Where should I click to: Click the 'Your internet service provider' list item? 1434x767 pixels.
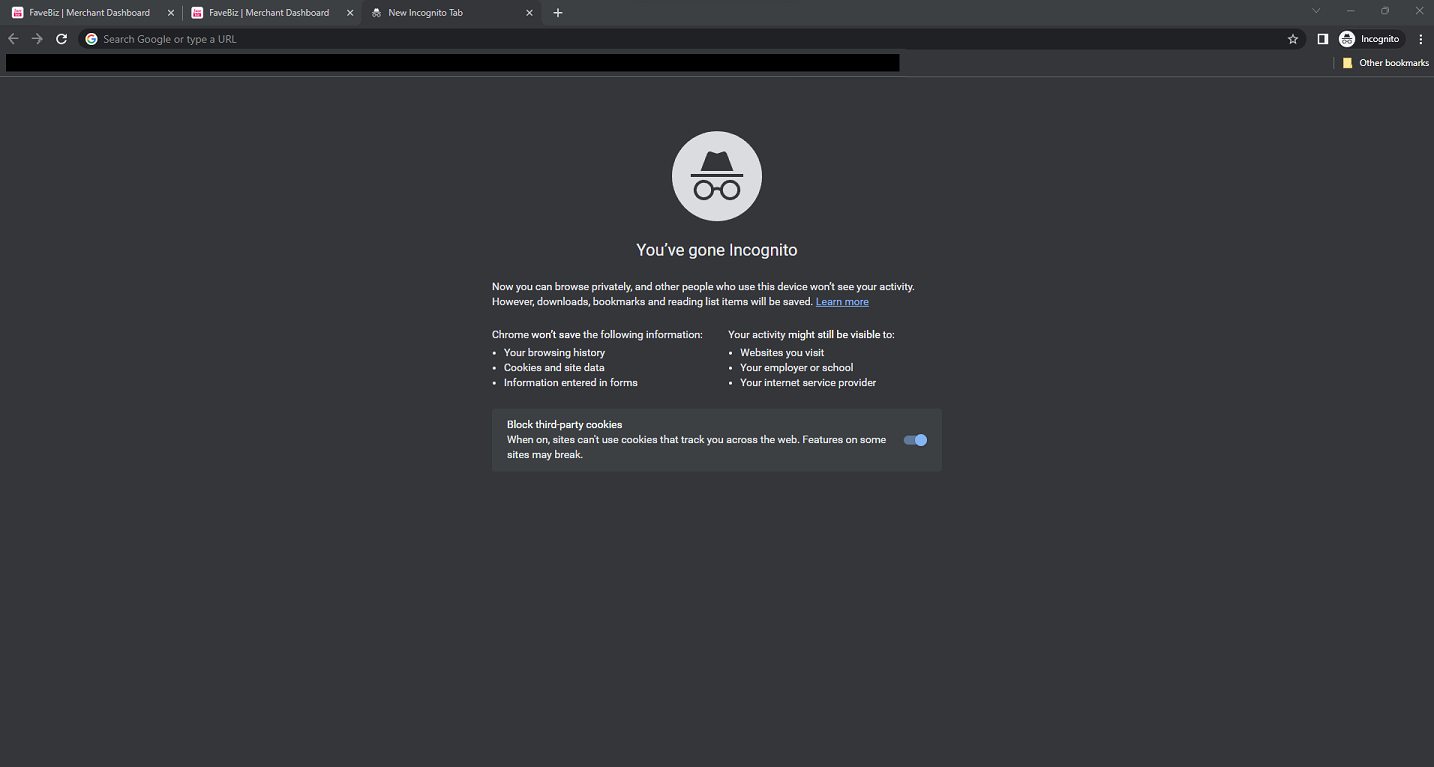(808, 383)
